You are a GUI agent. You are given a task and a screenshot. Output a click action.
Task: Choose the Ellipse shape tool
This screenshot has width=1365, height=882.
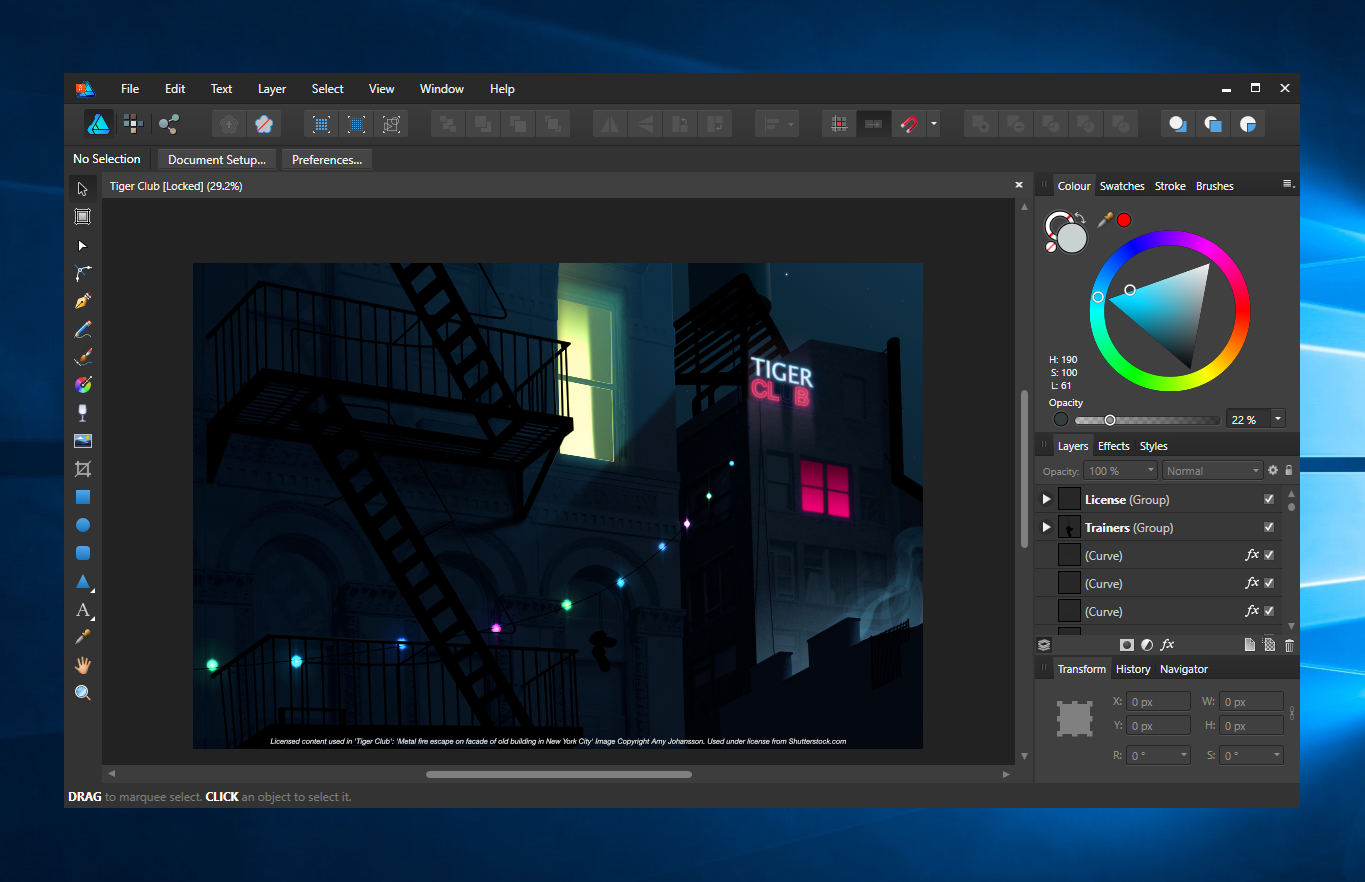[83, 525]
